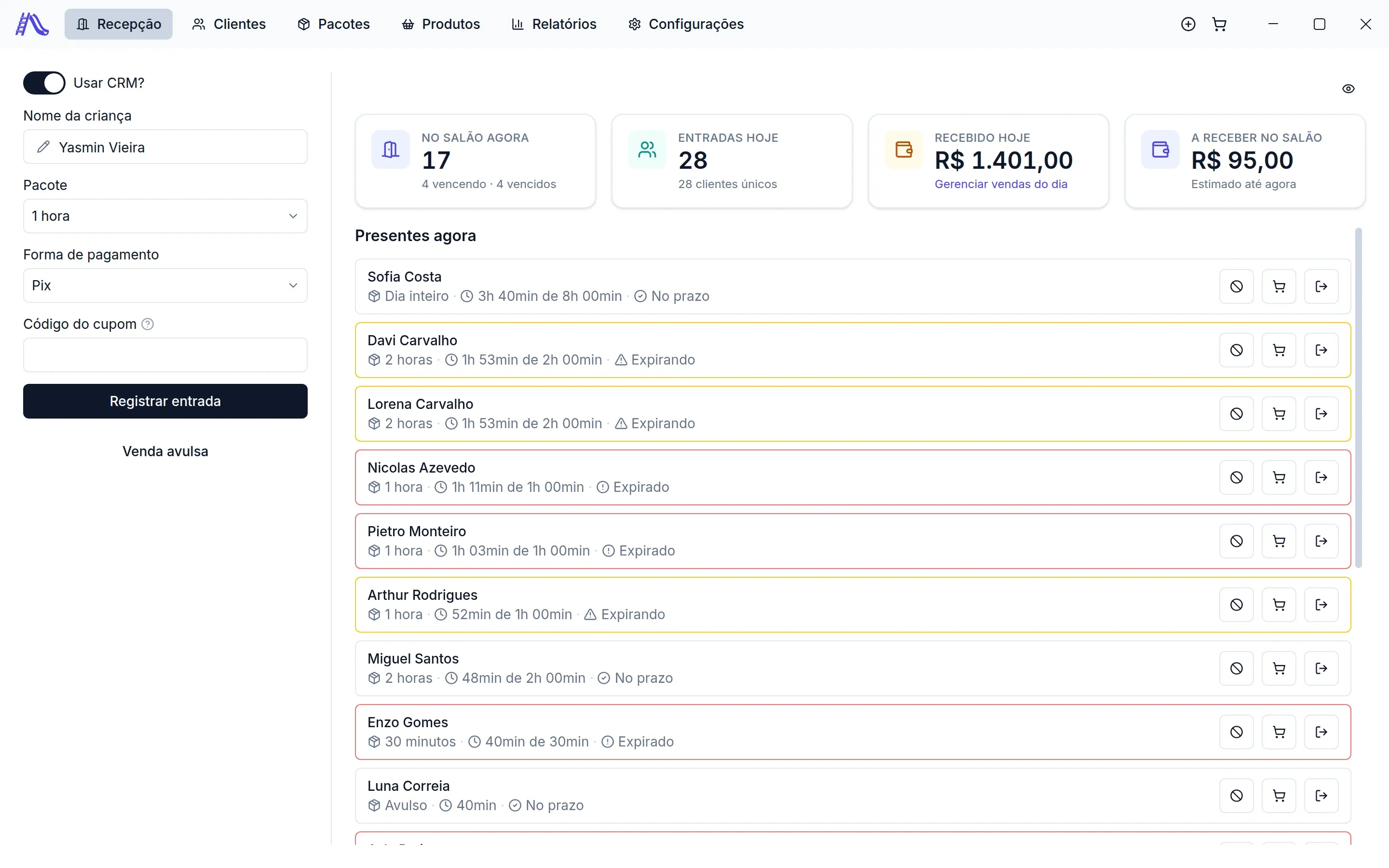
Task: Register the exit for Nicolas Azevedo
Action: tap(1321, 477)
